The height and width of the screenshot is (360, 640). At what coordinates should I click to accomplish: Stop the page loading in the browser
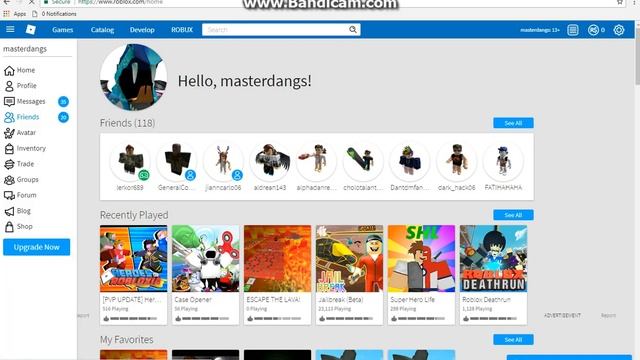pos(31,2)
